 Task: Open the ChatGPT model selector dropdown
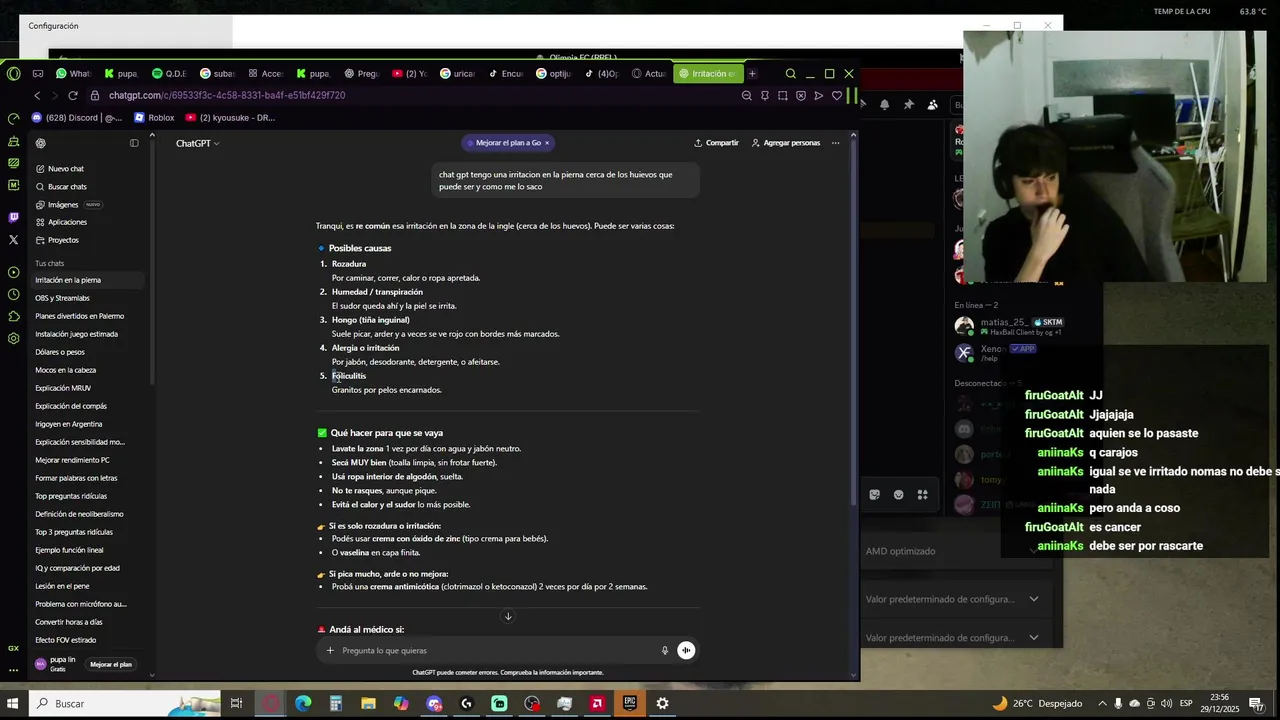197,143
